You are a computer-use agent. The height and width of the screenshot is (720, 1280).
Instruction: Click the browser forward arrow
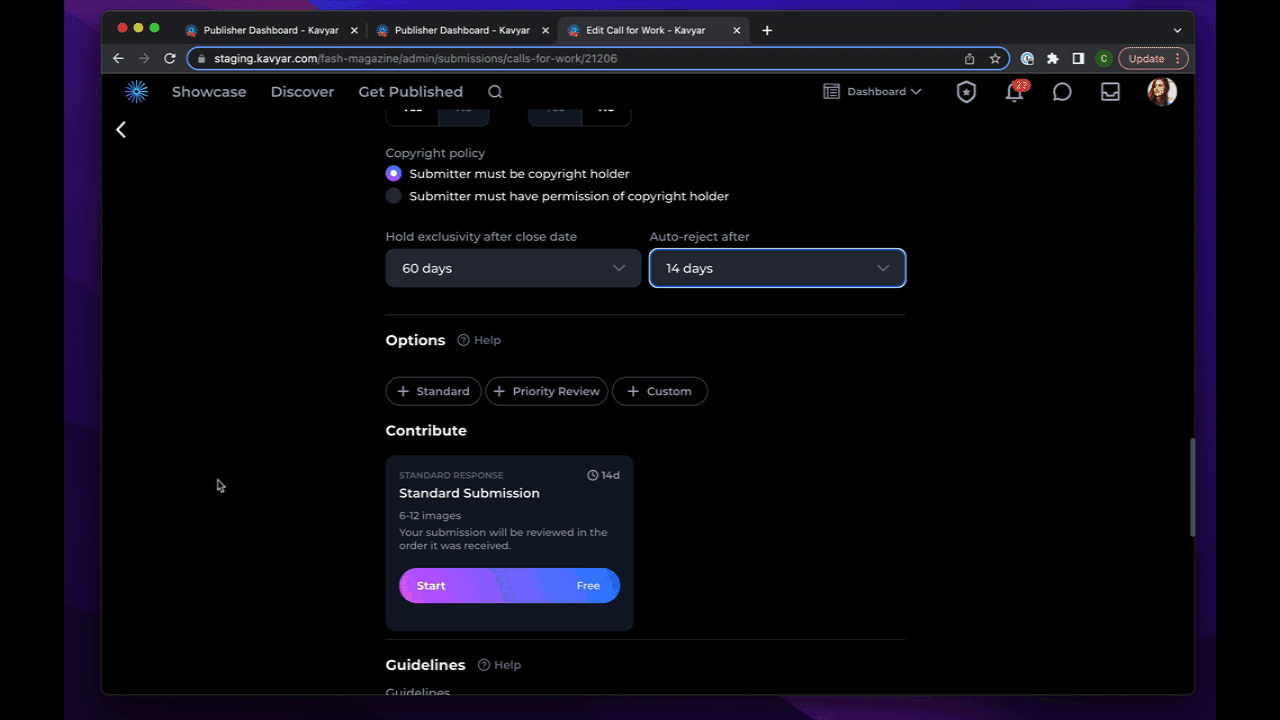144,58
